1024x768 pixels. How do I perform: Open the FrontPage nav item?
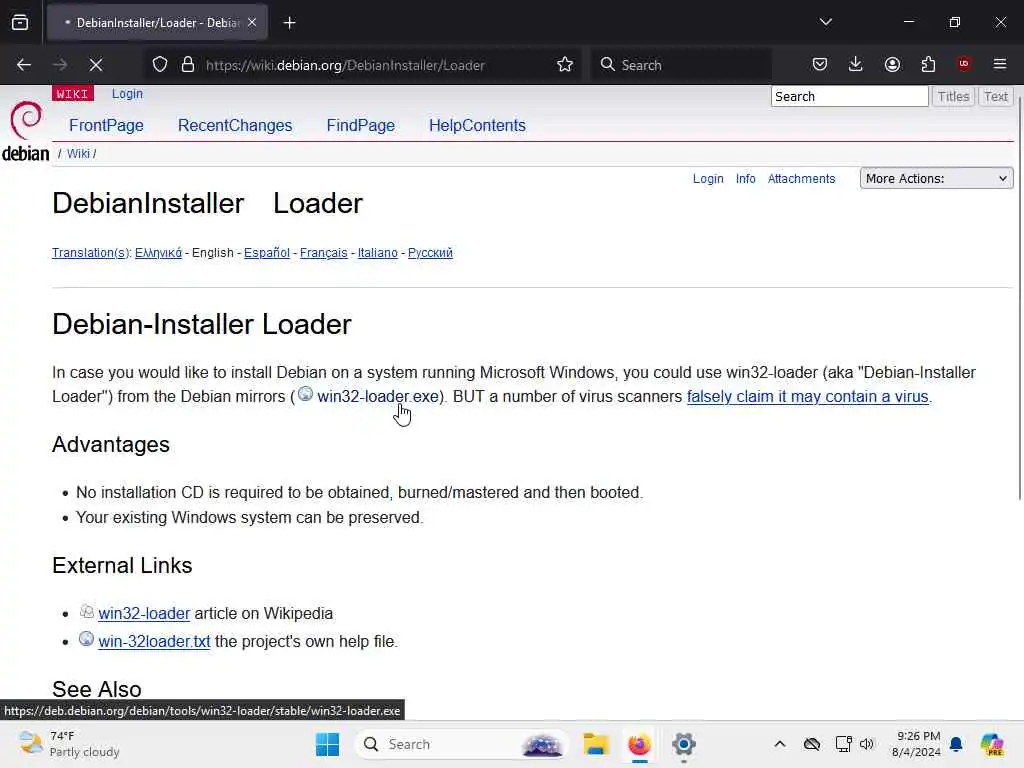(106, 125)
